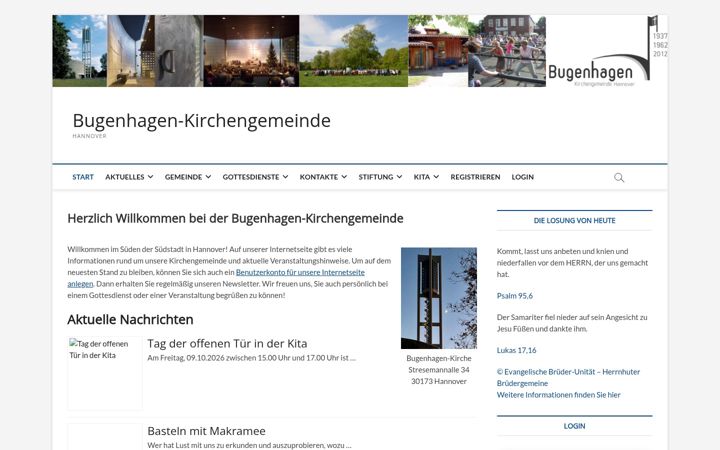This screenshot has height=450, width=720.
Task: Click the Bugenhagen logo in header banner
Action: coord(606,51)
